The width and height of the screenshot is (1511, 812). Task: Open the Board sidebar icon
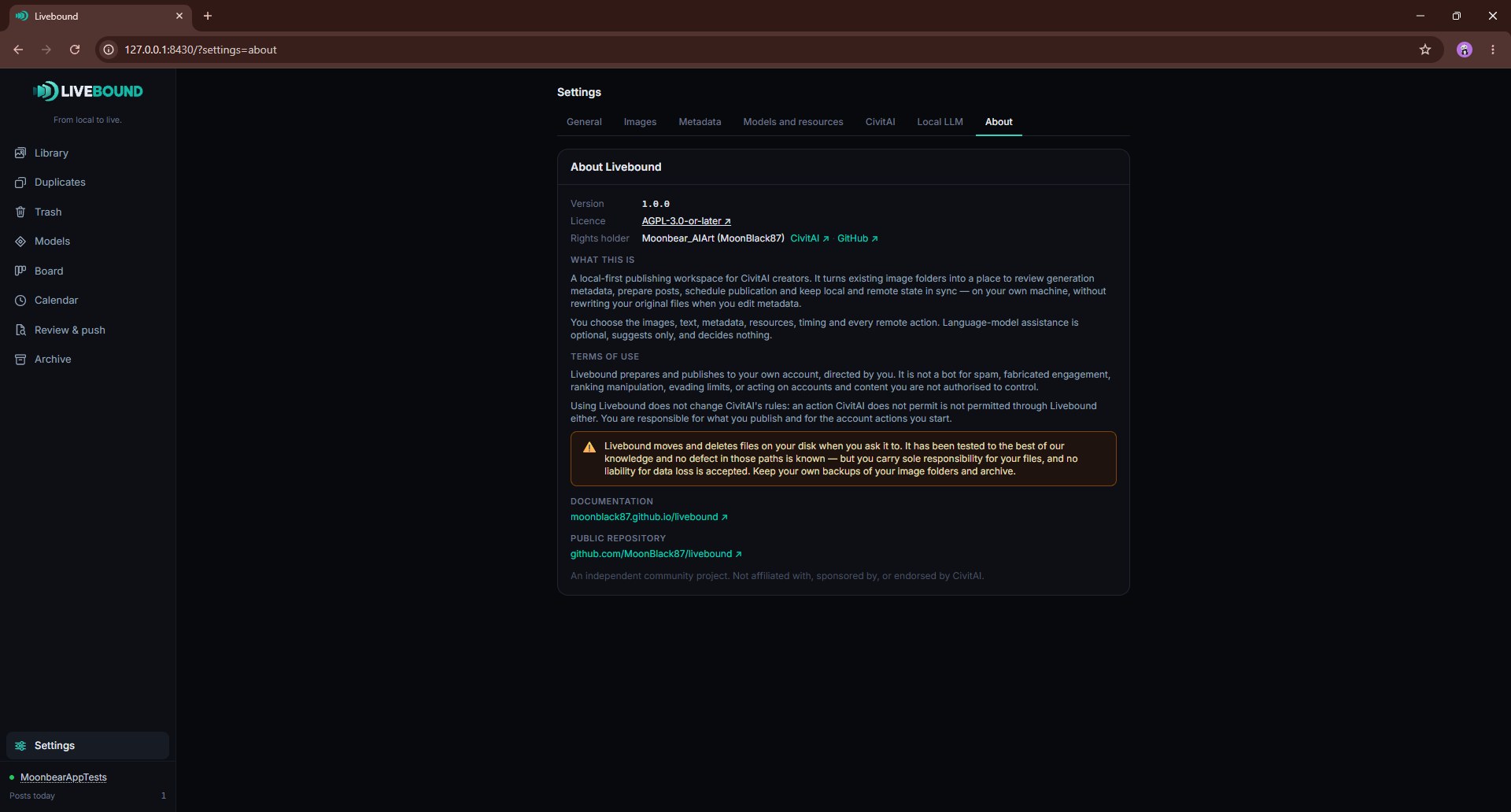pos(20,271)
